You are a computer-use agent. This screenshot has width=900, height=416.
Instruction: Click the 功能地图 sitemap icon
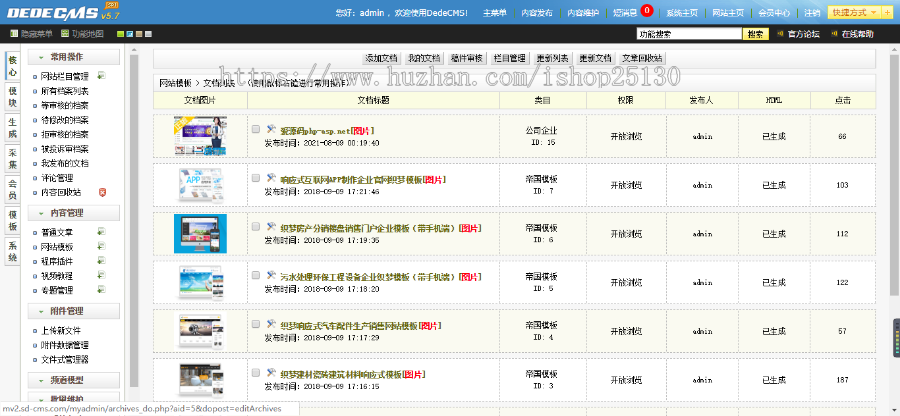pyautogui.click(x=65, y=34)
